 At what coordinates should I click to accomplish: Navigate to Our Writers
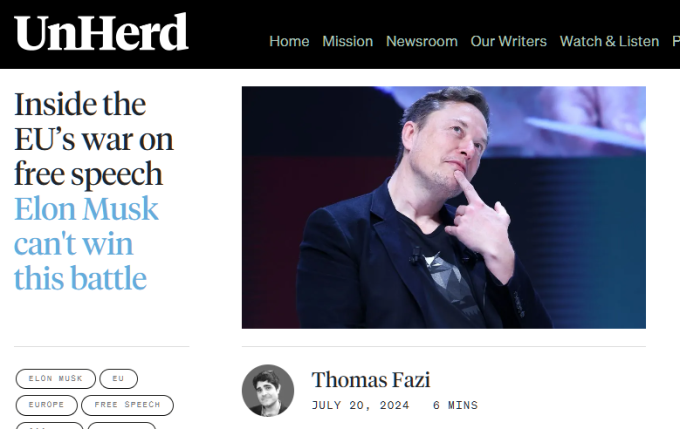point(508,41)
